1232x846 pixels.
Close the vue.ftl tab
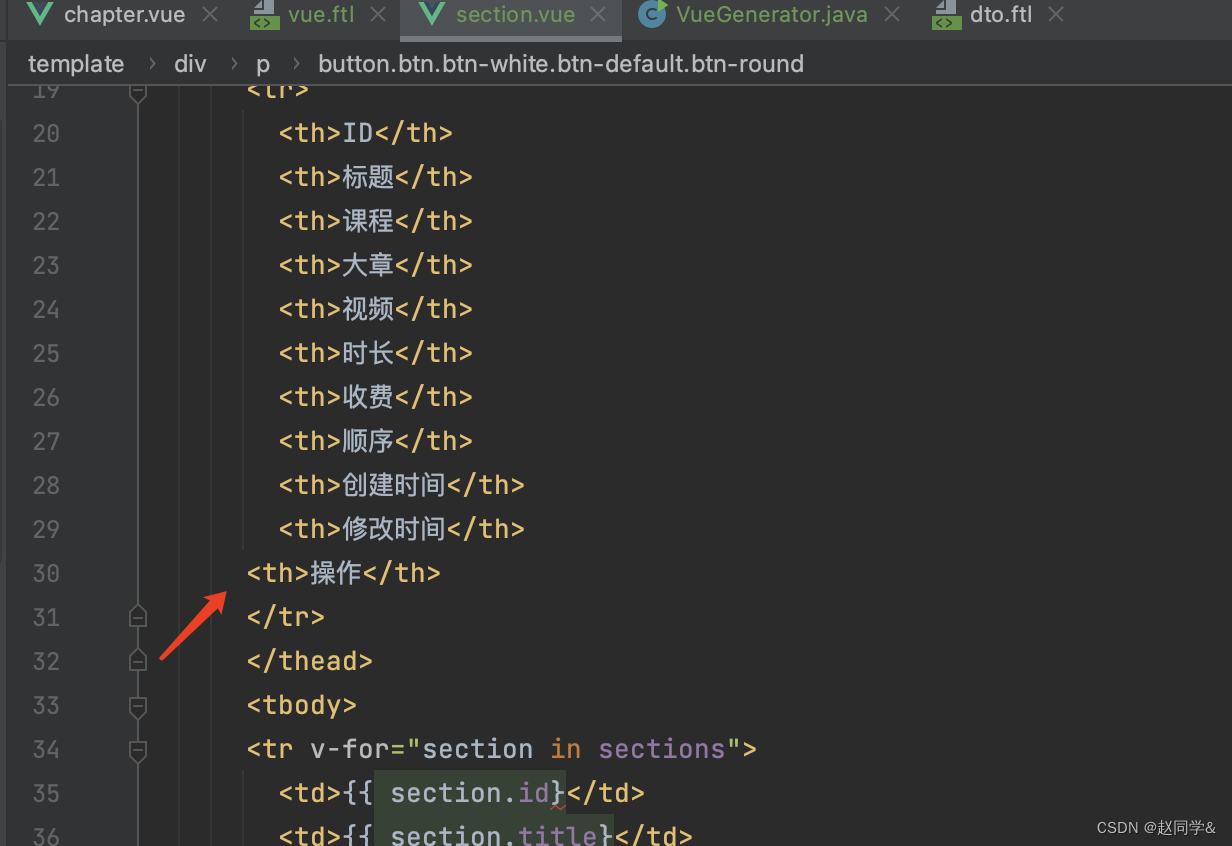[378, 15]
